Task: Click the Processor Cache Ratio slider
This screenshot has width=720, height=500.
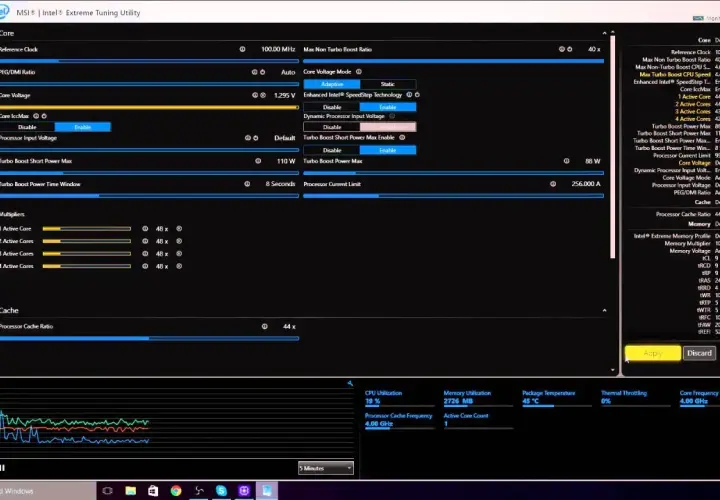Action: [x=149, y=338]
